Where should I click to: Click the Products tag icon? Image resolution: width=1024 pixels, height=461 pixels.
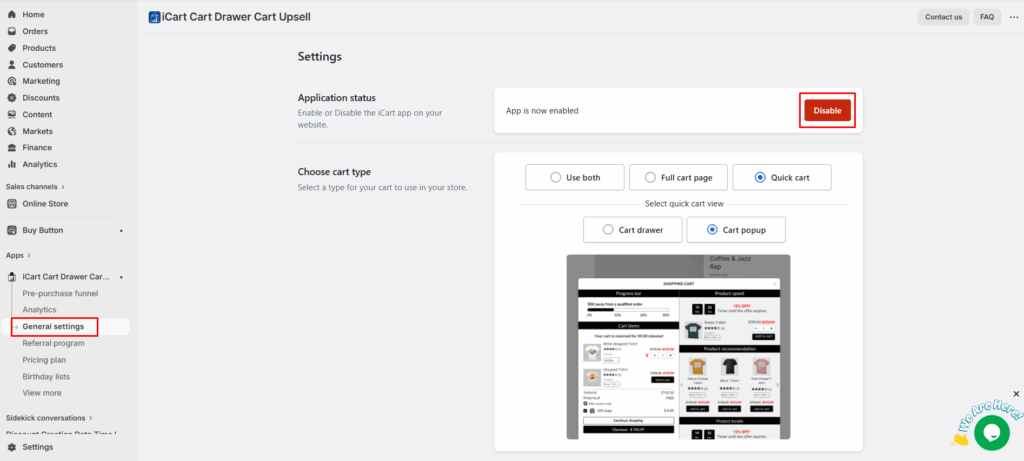(12, 48)
